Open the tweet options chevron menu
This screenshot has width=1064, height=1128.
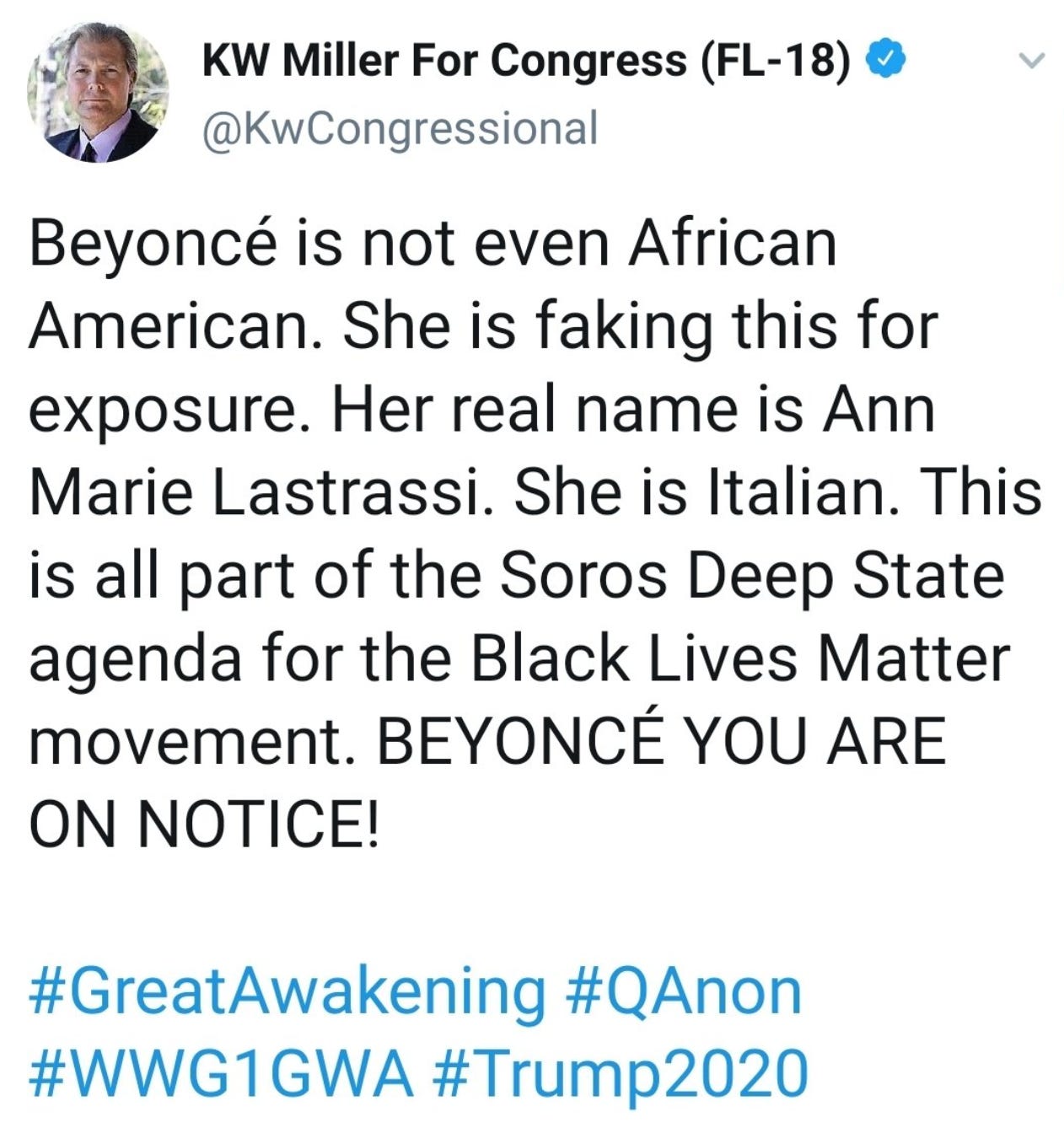coord(1031,60)
